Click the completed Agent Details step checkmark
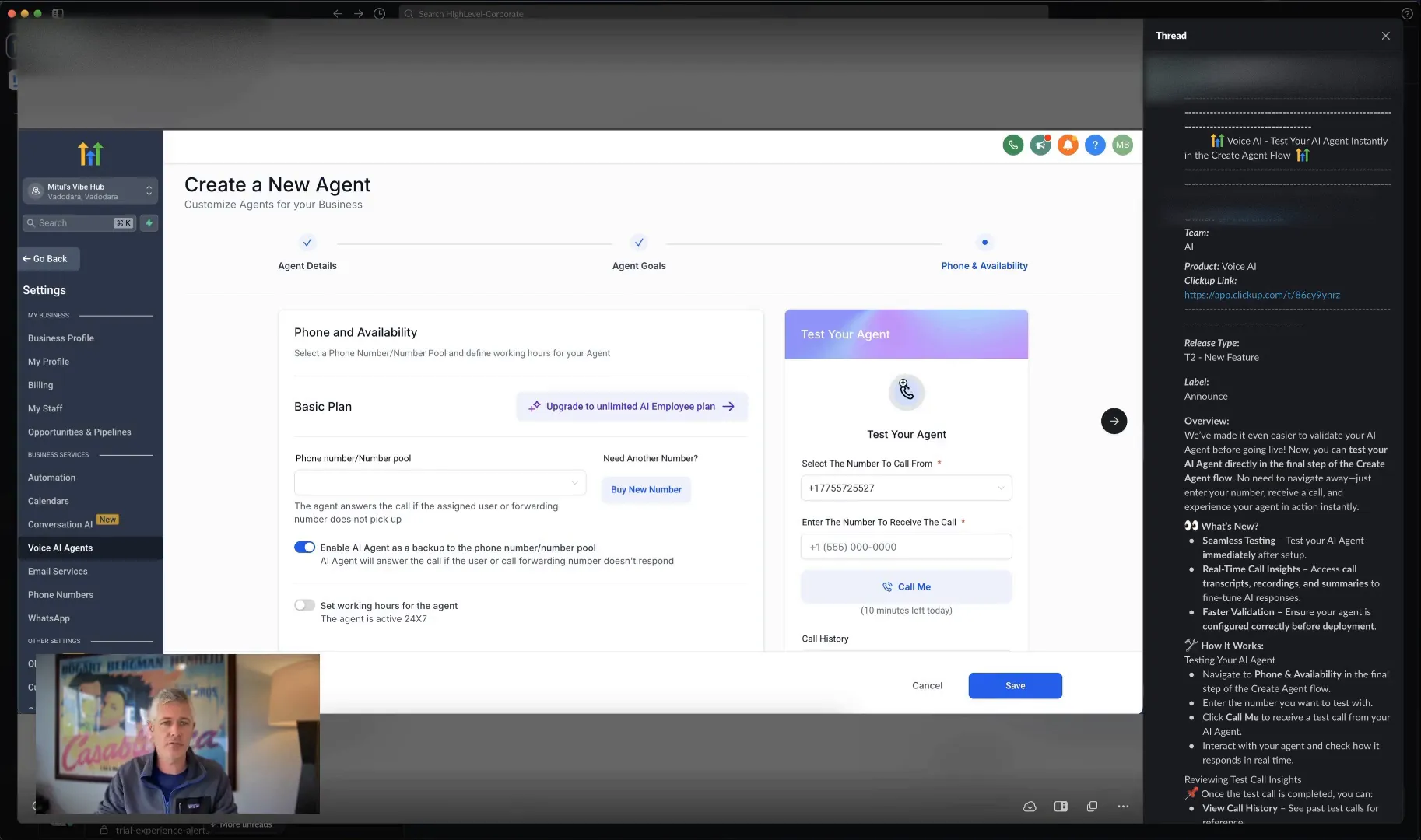Viewport: 1421px width, 840px height. 307,243
